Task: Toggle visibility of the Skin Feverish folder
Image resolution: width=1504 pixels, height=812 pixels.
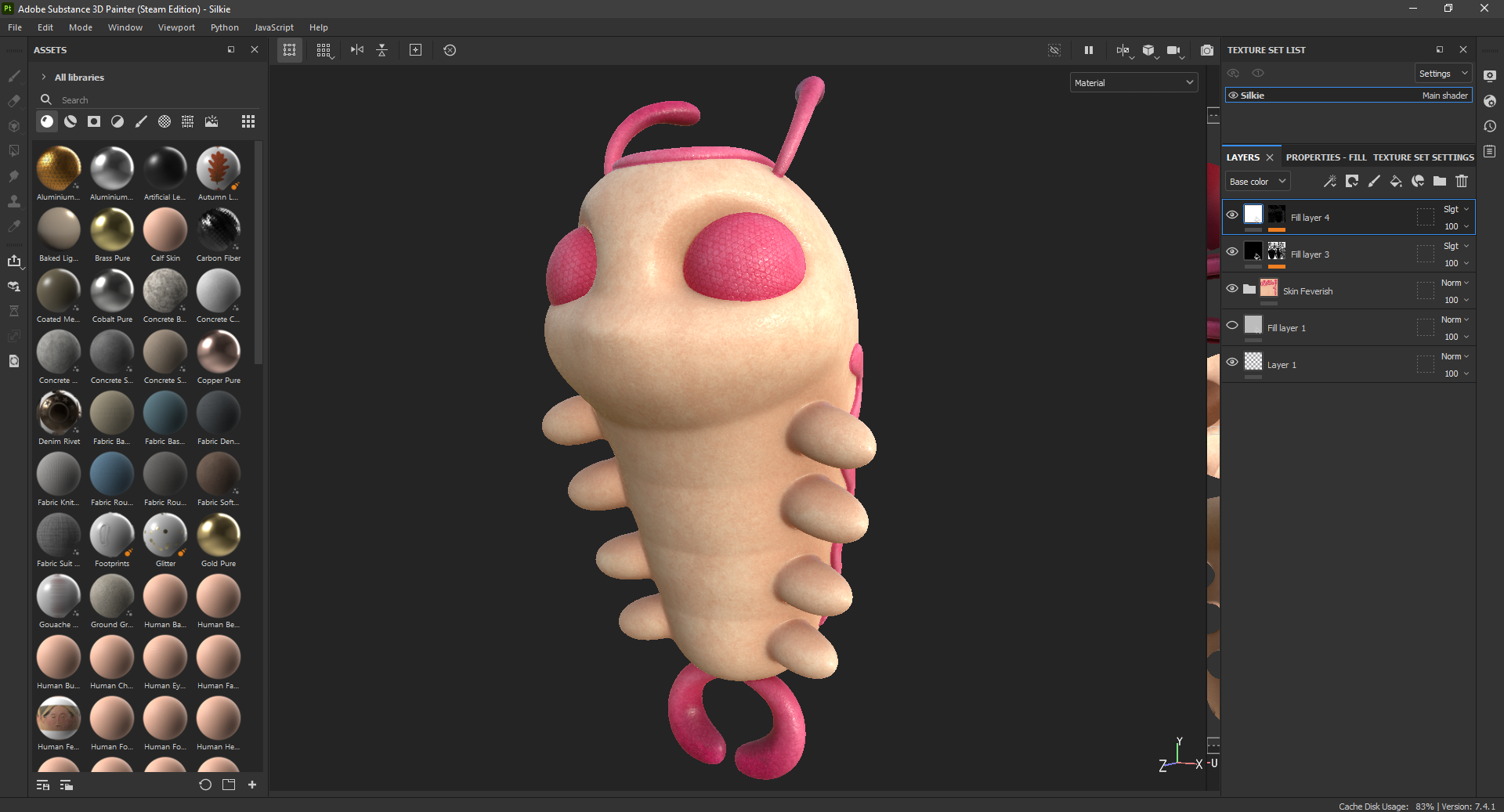Action: (1232, 288)
